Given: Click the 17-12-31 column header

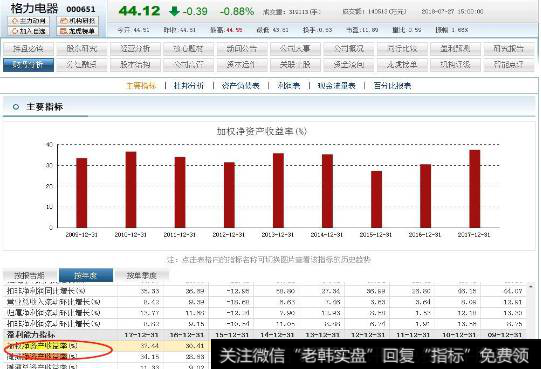Looking at the screenshot, I should (141, 335).
